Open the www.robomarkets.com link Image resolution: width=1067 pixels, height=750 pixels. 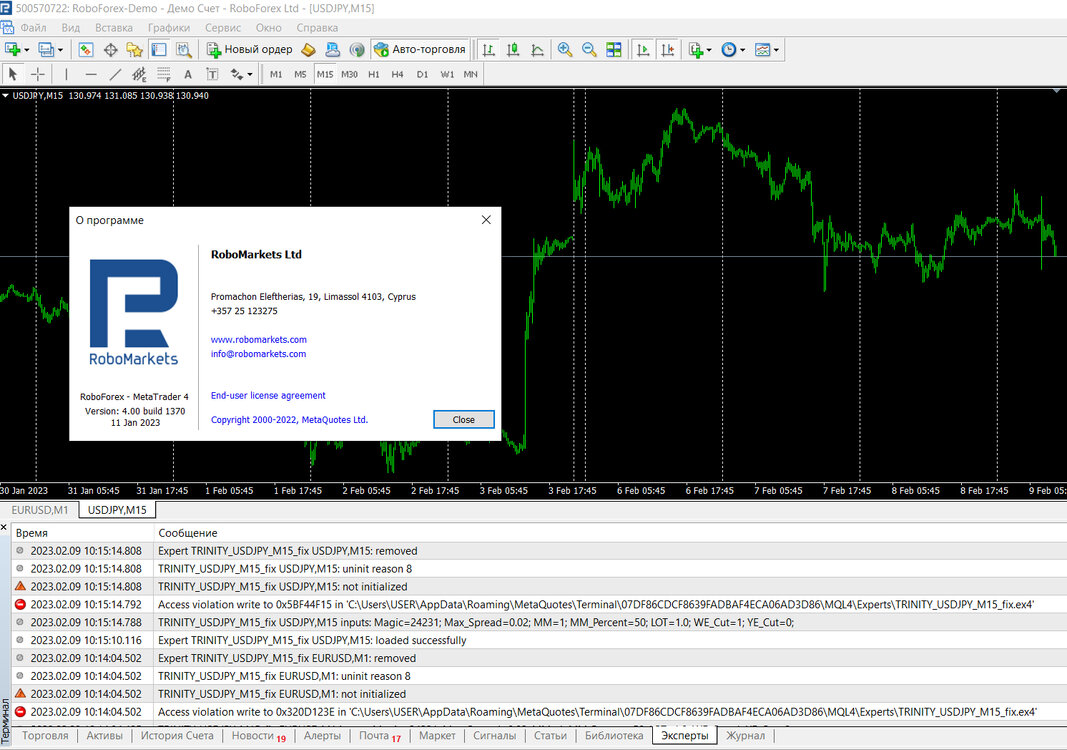pyautogui.click(x=259, y=340)
